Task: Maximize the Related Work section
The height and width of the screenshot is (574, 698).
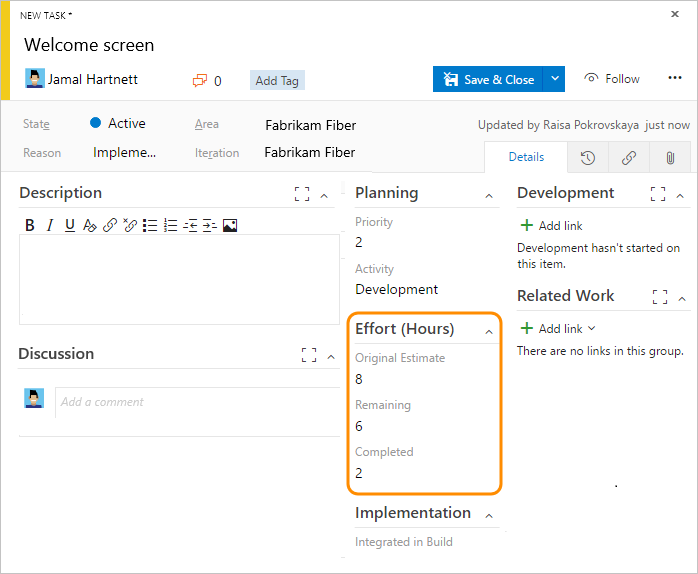Action: coord(660,297)
